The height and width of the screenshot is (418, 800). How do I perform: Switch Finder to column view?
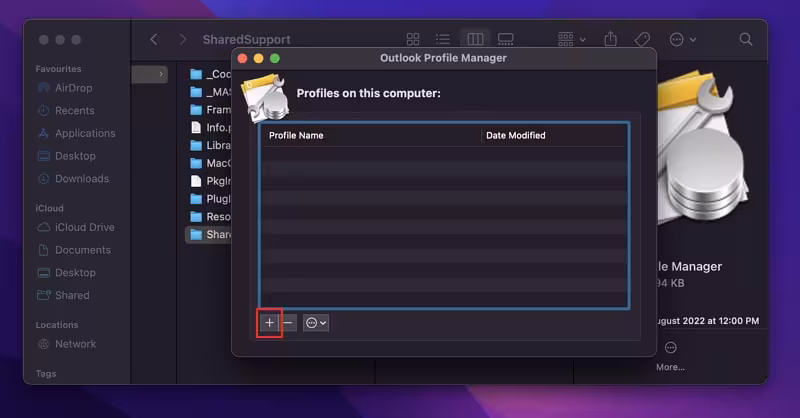point(475,39)
